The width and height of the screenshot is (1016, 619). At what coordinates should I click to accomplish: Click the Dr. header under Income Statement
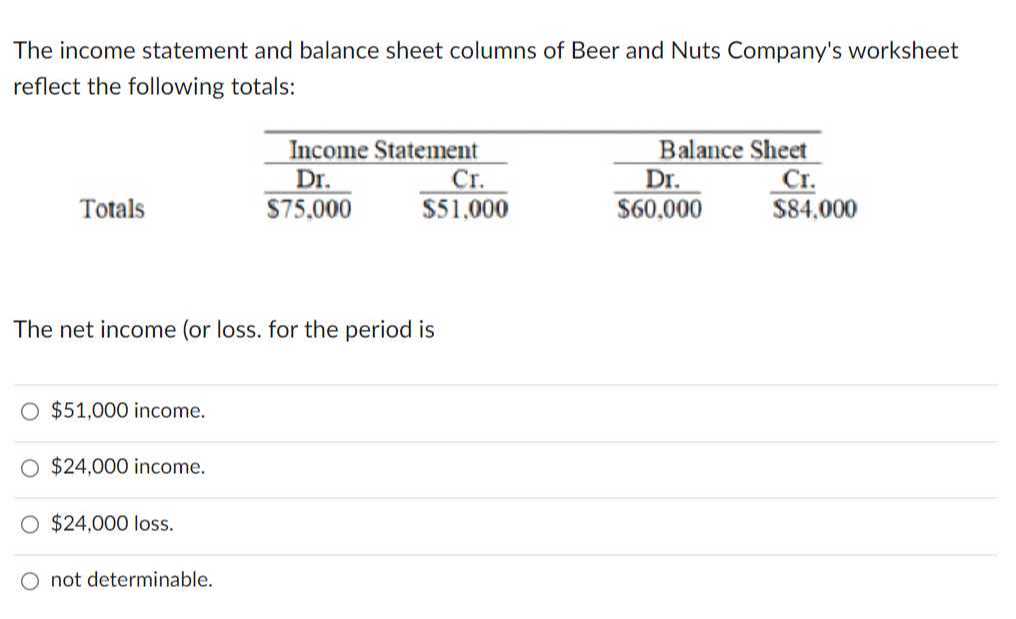pyautogui.click(x=307, y=180)
